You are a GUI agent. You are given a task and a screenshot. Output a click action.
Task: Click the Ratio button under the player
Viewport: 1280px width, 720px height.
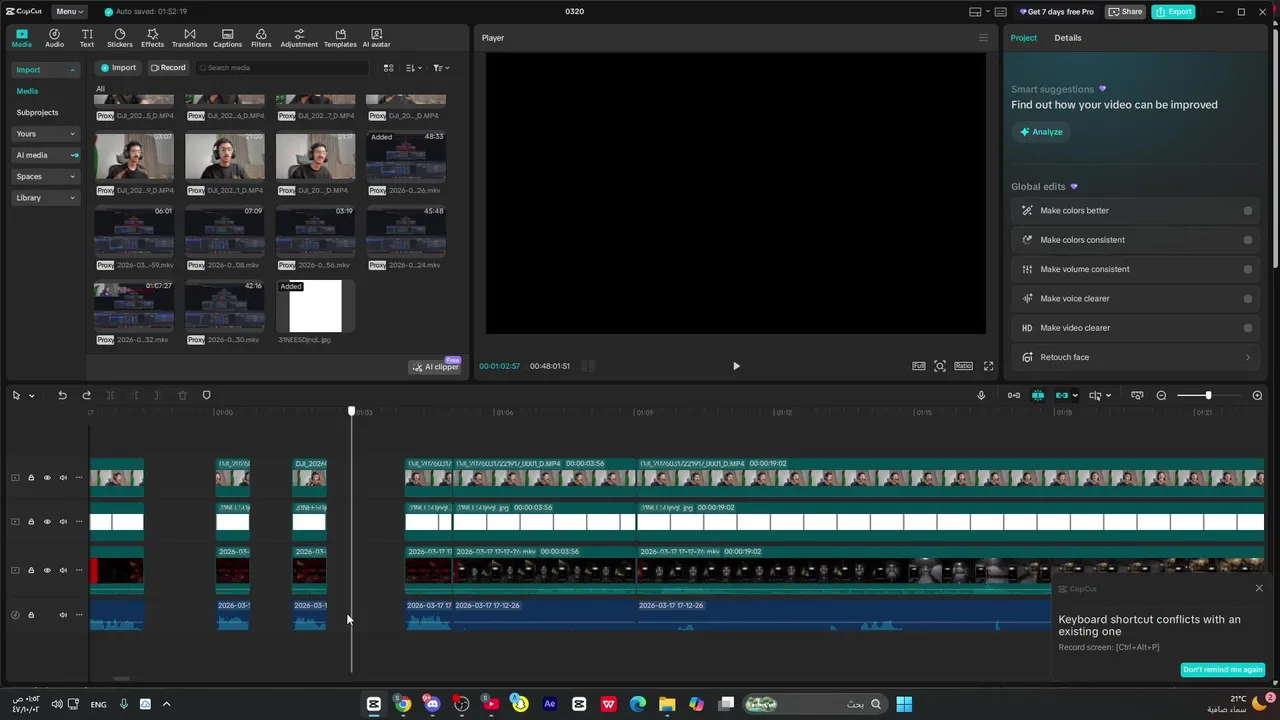tap(963, 366)
